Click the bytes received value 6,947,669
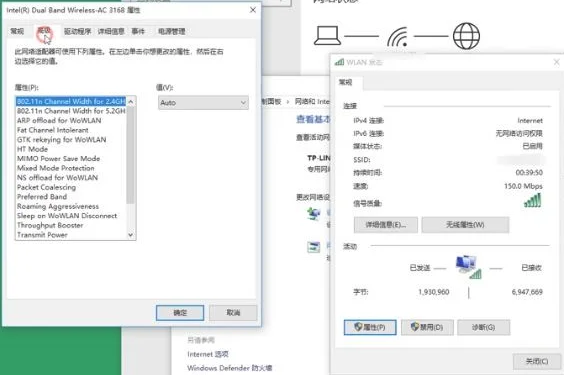The height and width of the screenshot is (375, 564). coord(527,292)
